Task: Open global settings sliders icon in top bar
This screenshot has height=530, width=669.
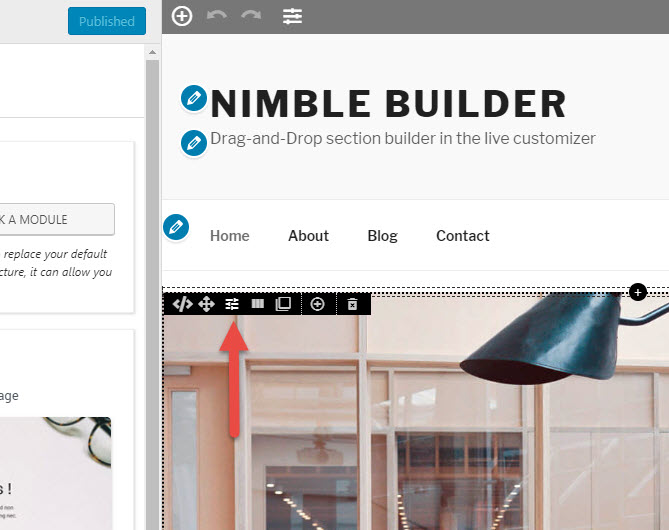Action: tap(292, 17)
